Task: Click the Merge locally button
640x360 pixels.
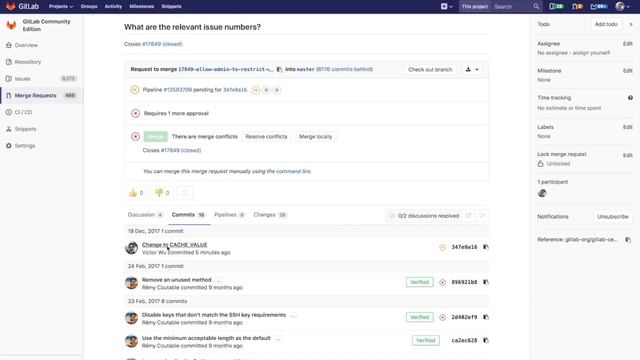Action: coord(316,137)
